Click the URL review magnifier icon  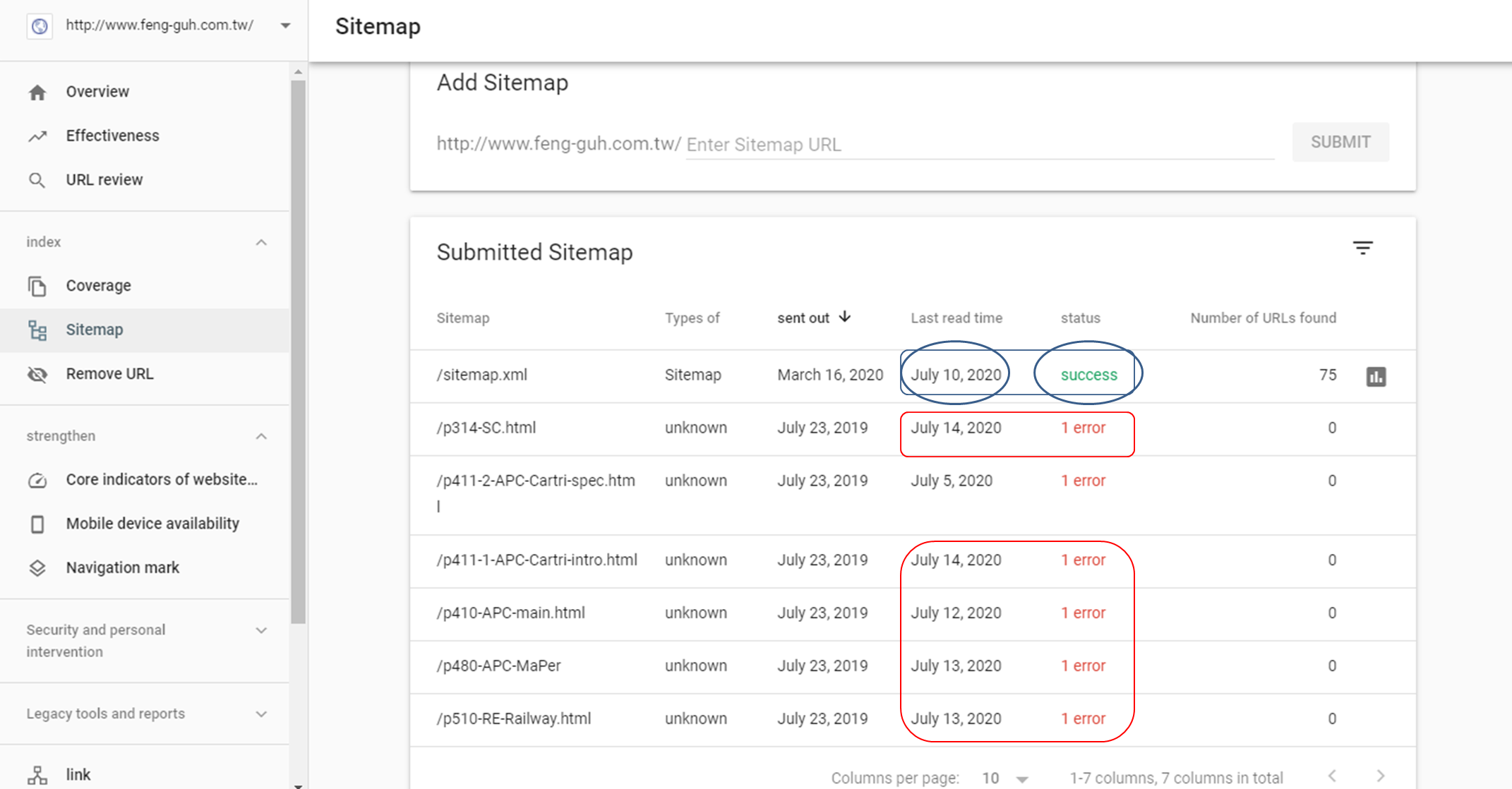[x=37, y=181]
